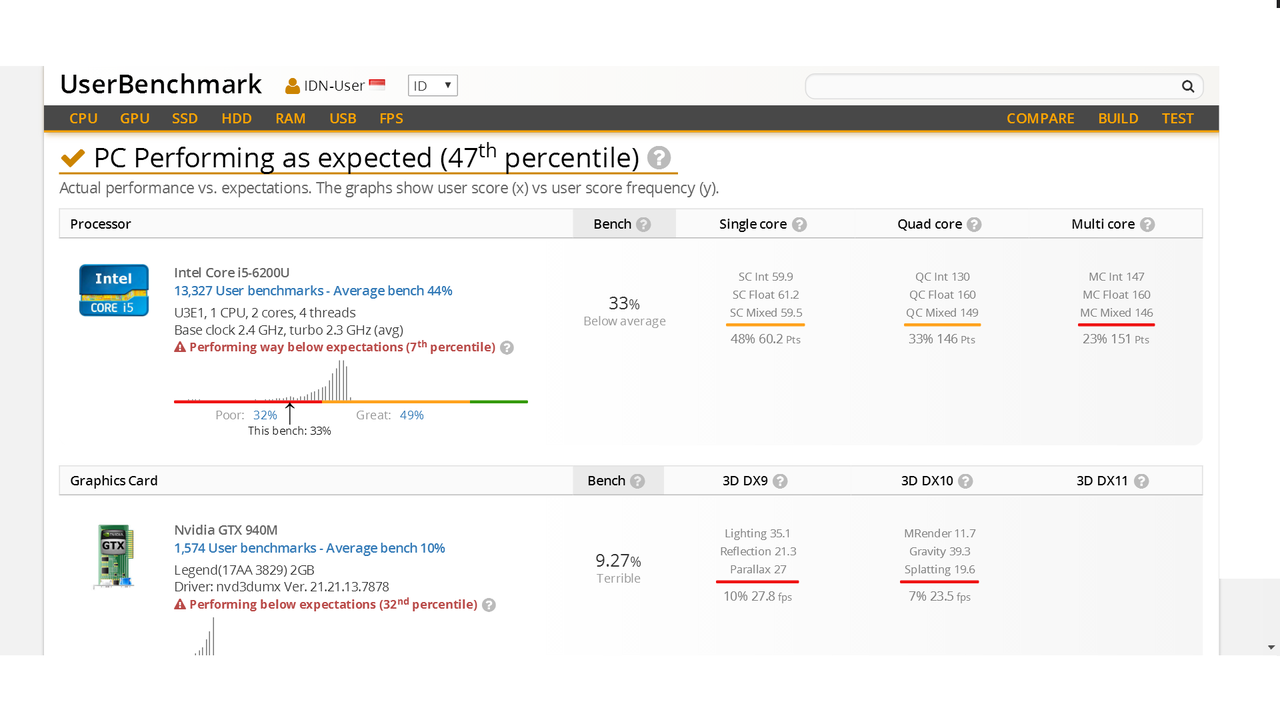The height and width of the screenshot is (720, 1280).
Task: Click the Poor 32% value
Action: [265, 415]
